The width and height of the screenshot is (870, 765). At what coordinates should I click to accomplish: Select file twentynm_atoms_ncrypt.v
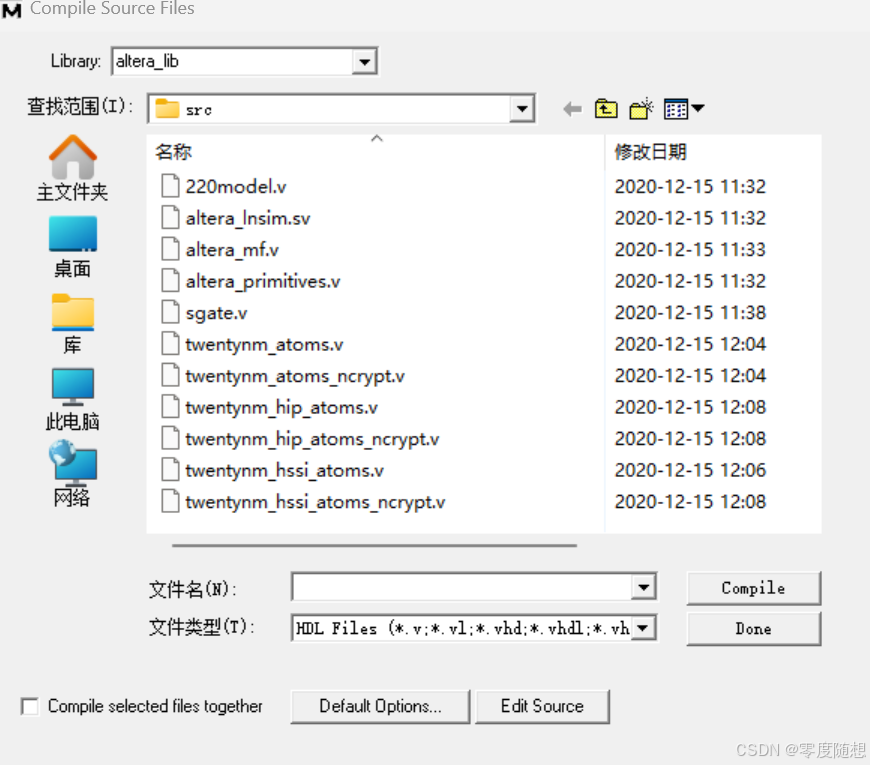[295, 376]
